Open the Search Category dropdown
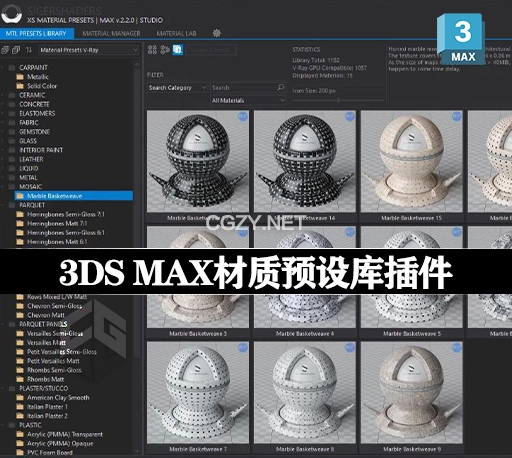Screen dimensions: 512x458 point(177,88)
